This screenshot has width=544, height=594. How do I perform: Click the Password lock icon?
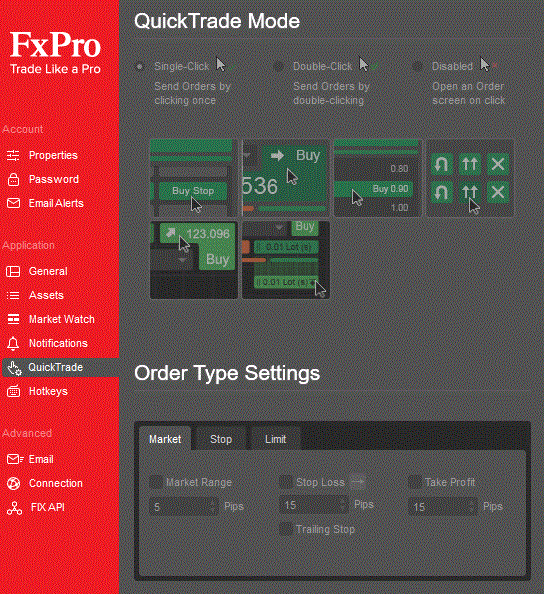pyautogui.click(x=13, y=179)
